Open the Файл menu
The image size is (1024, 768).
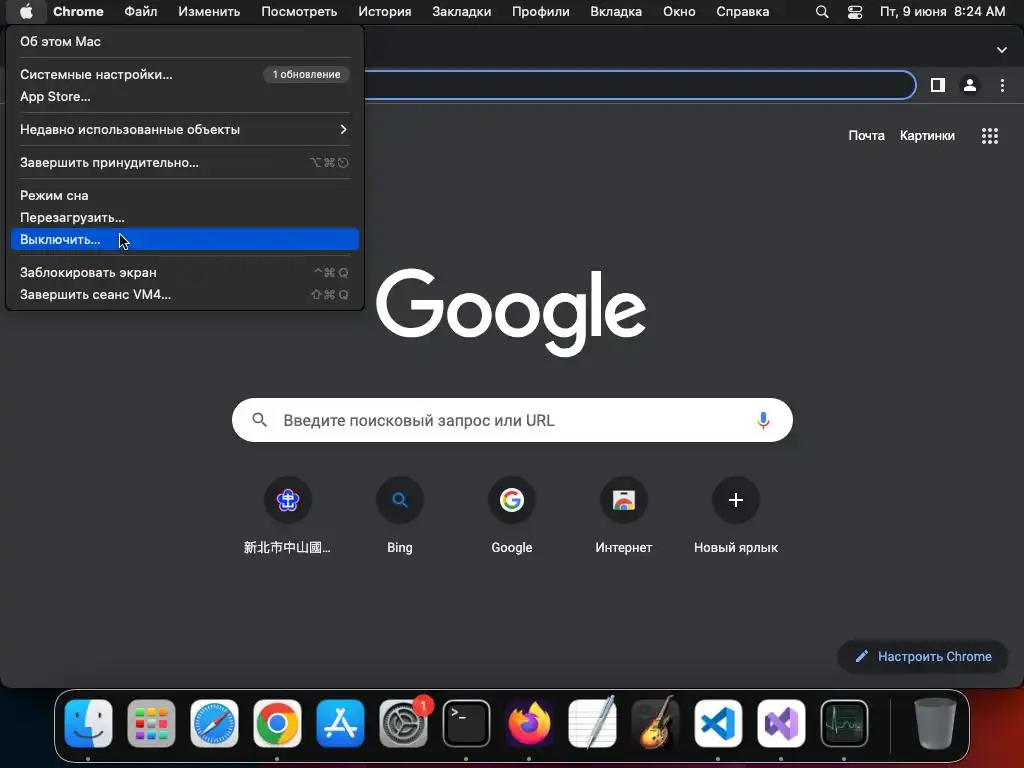[140, 11]
